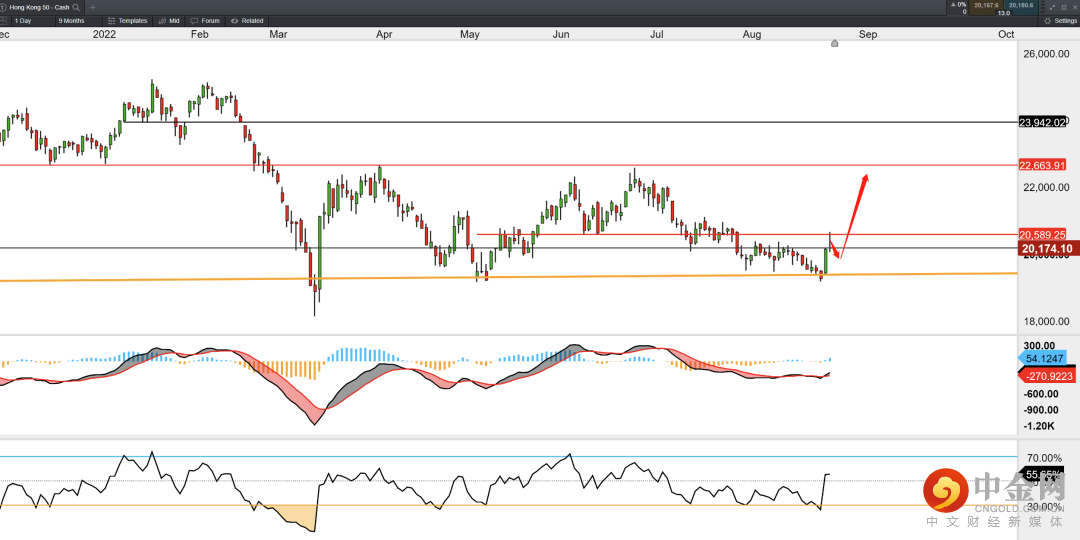This screenshot has height=540, width=1080.
Task: Open the Forum speech bubble button
Action: [x=205, y=20]
